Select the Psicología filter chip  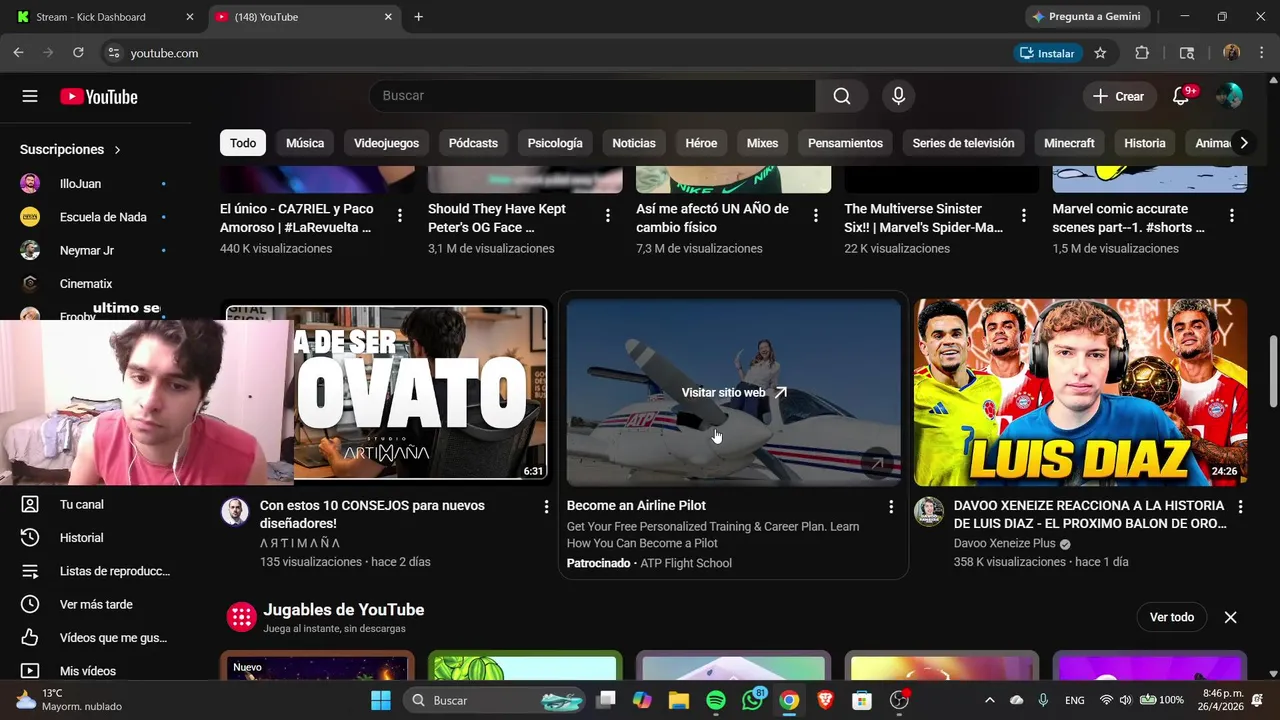click(x=555, y=143)
